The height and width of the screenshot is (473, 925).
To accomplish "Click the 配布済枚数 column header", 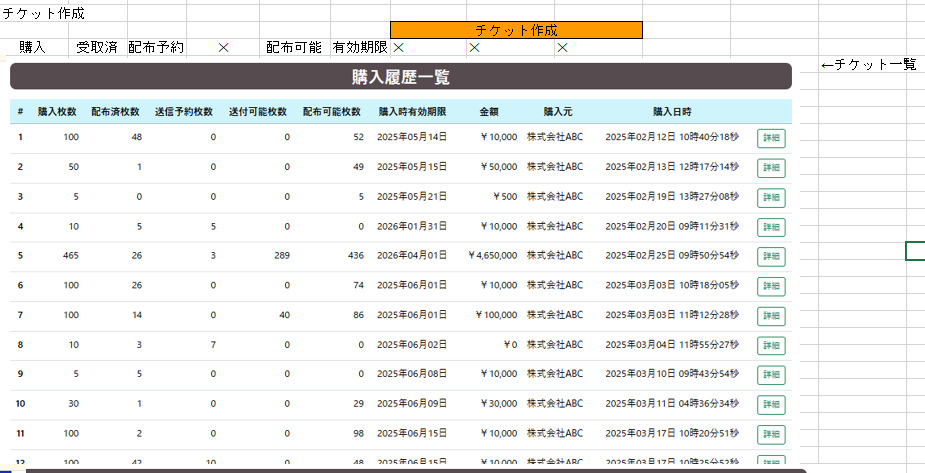I will coord(116,111).
